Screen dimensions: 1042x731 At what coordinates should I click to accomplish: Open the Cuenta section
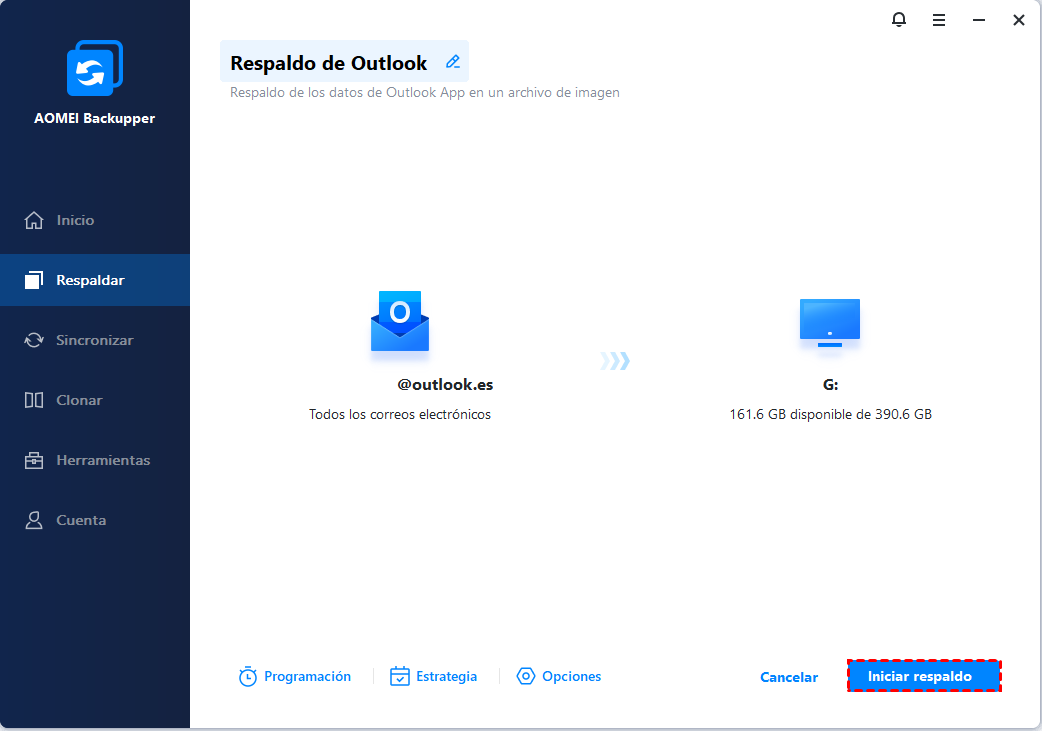click(81, 520)
